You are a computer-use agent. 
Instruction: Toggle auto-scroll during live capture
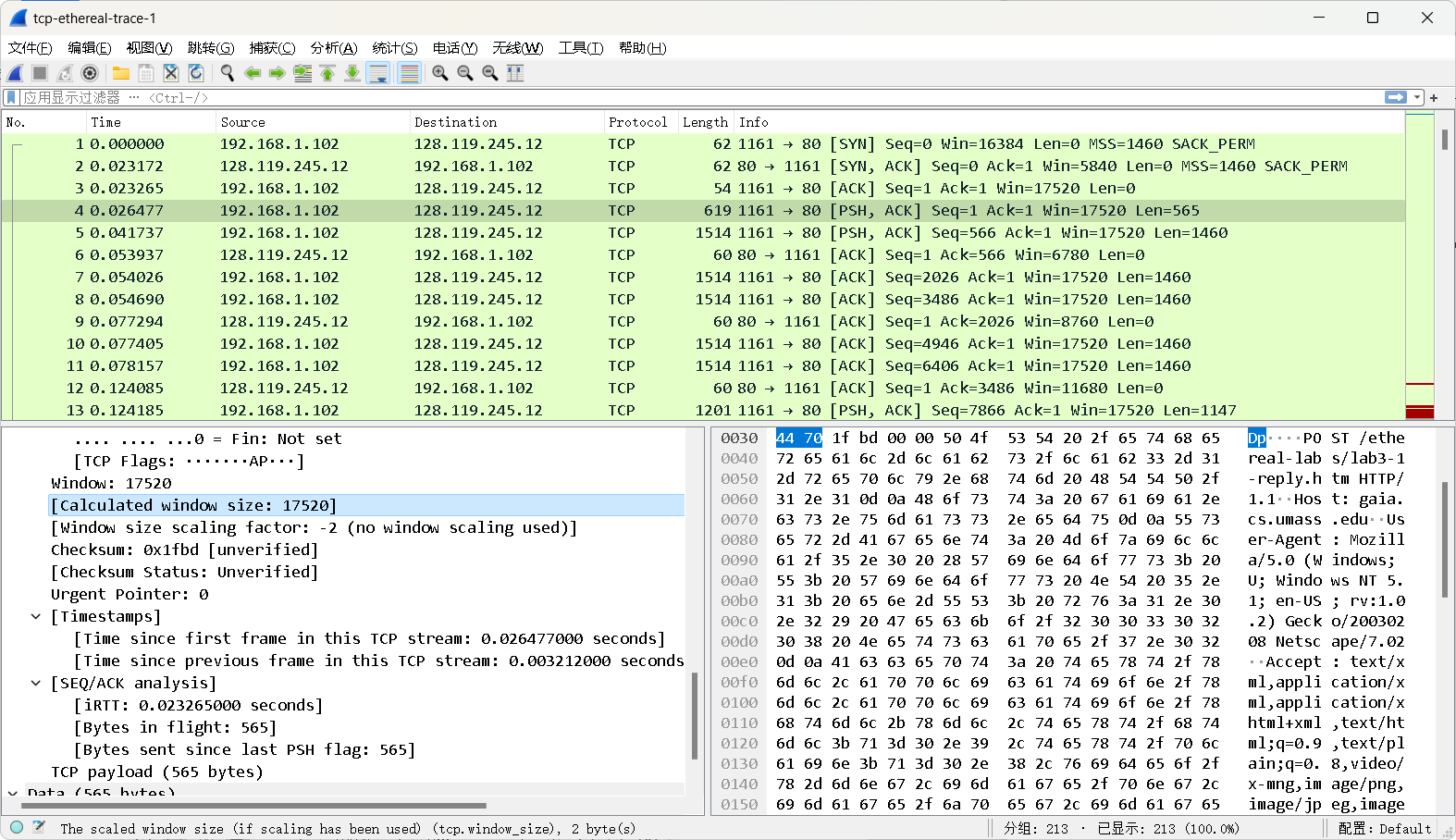(x=378, y=73)
